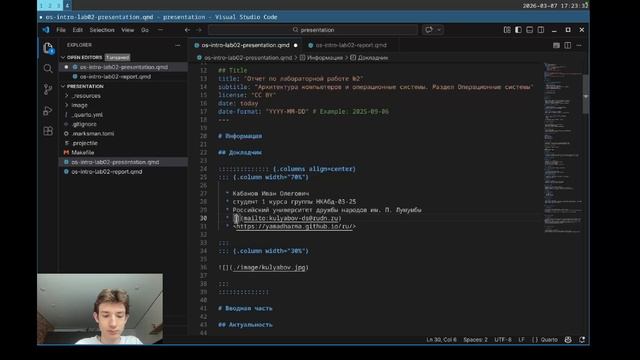
Task: Click the yamadharma.github.io link
Action: click(x=294, y=227)
